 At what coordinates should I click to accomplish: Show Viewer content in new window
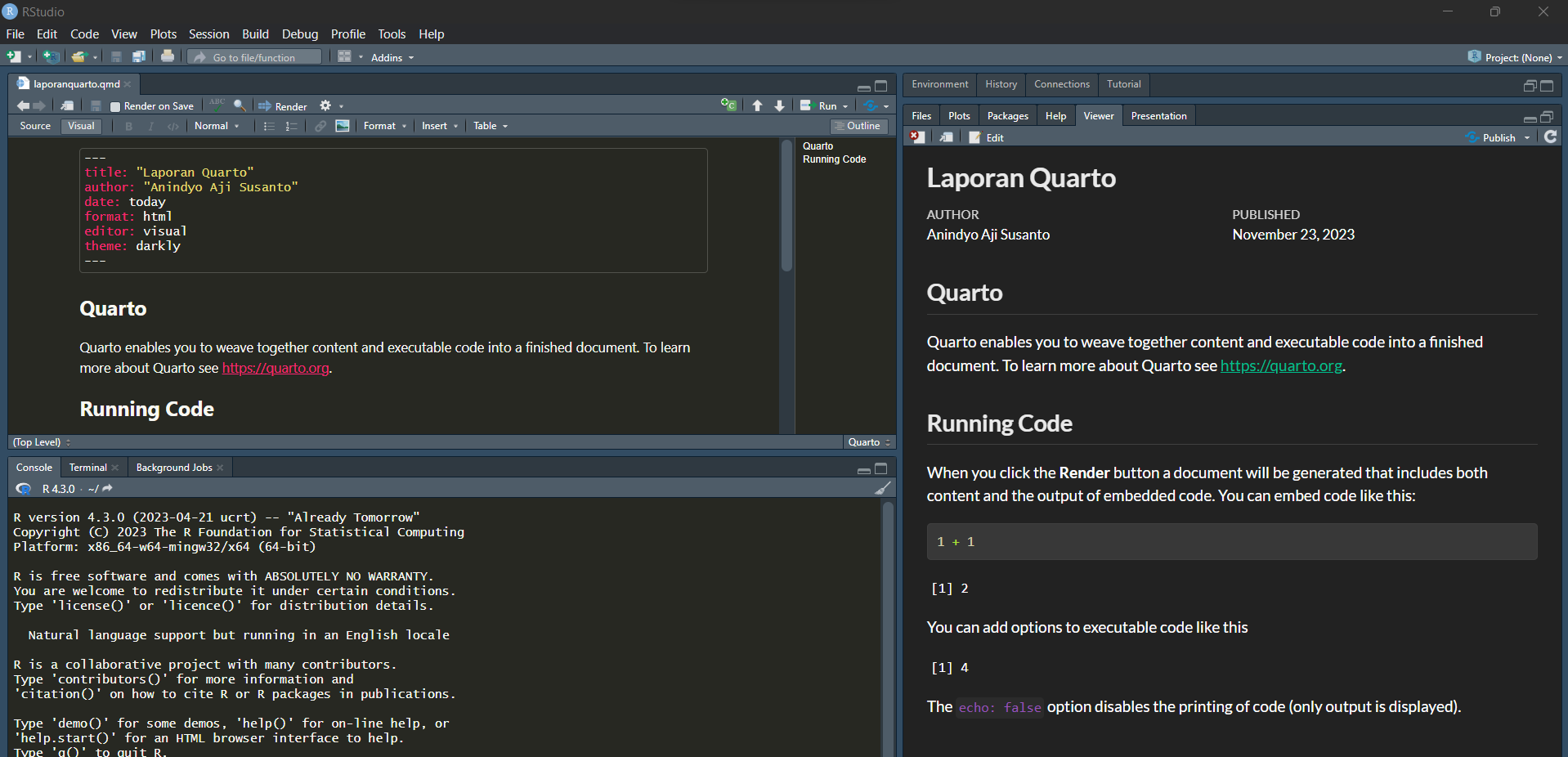pos(946,137)
